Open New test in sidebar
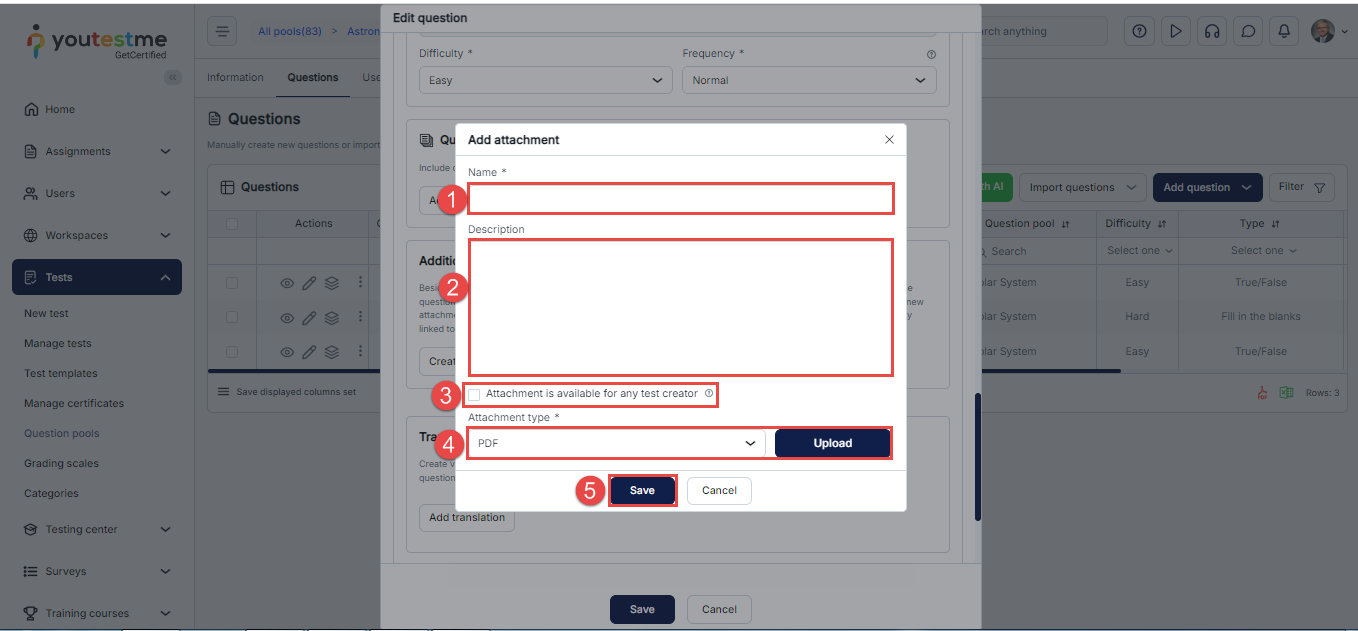 point(46,314)
